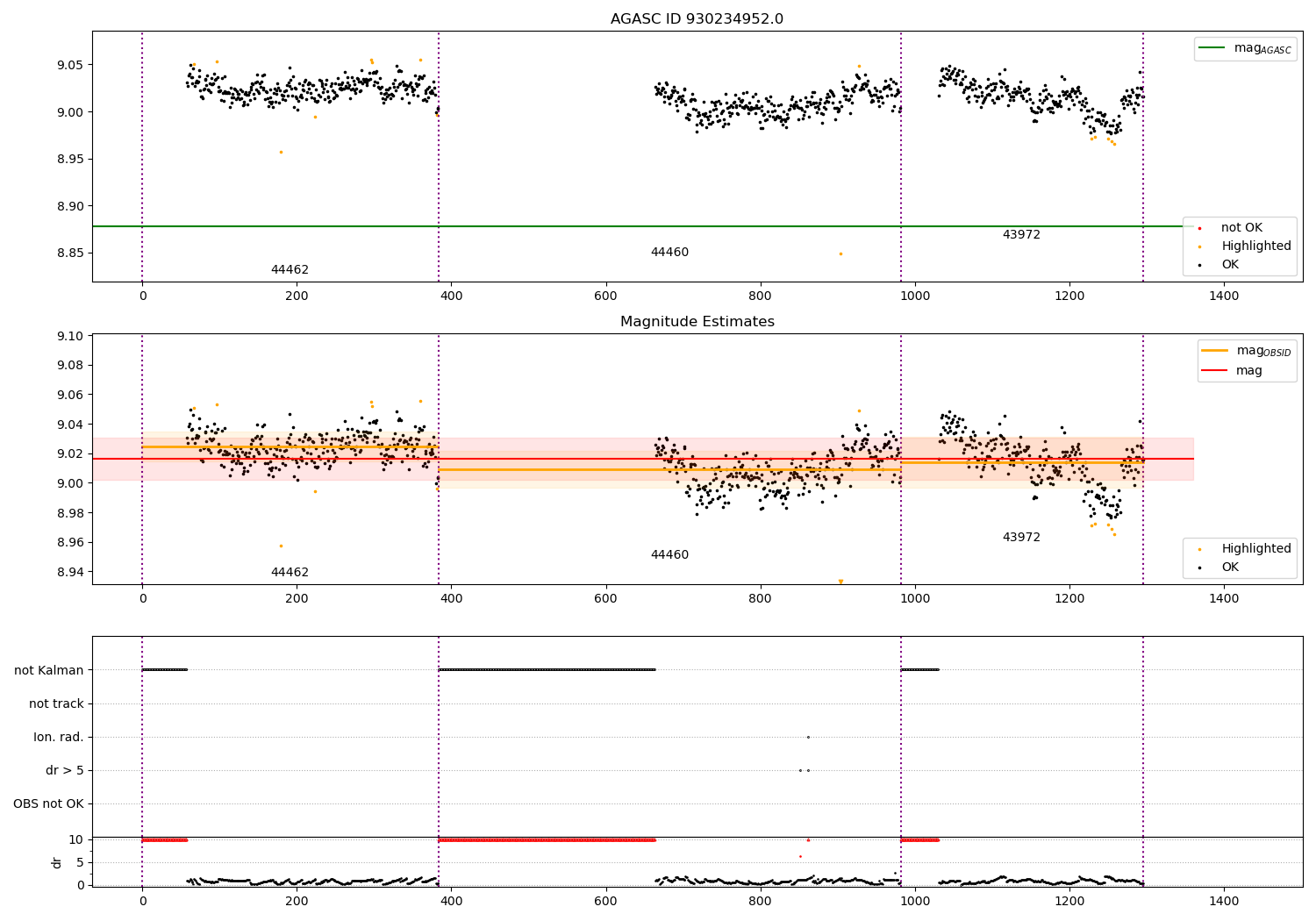Click obsid label 43972 in top plot
The width and height of the screenshot is (1316, 921).
point(1021,234)
